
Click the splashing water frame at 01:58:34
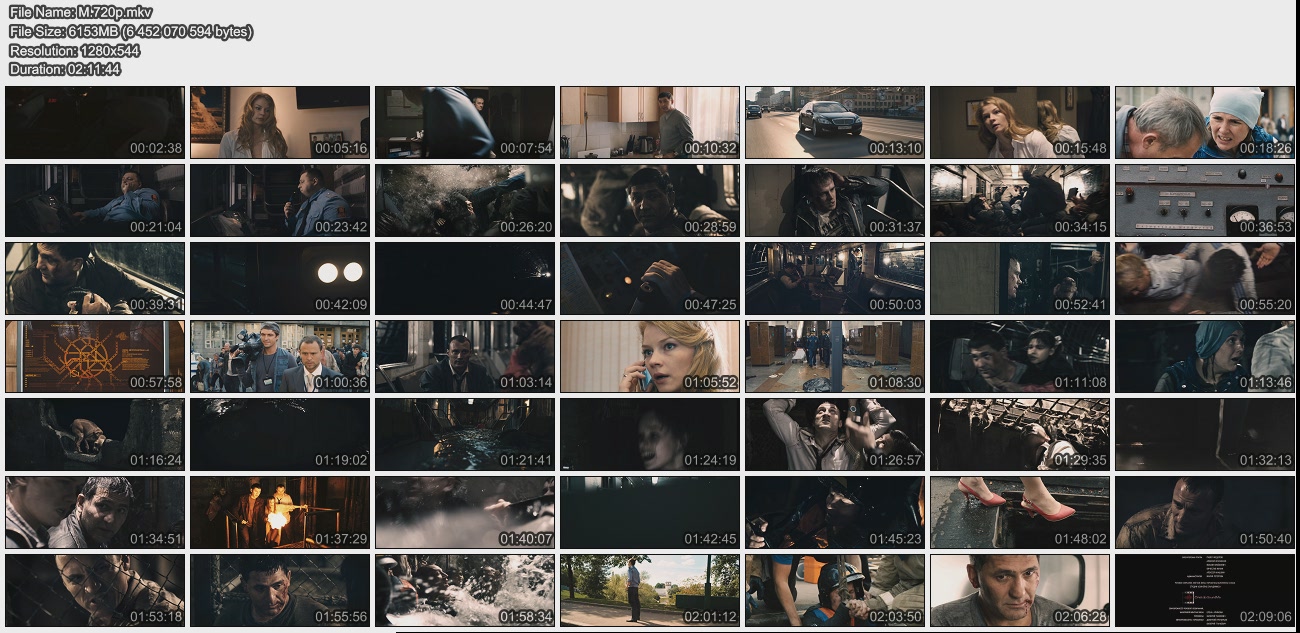464,590
